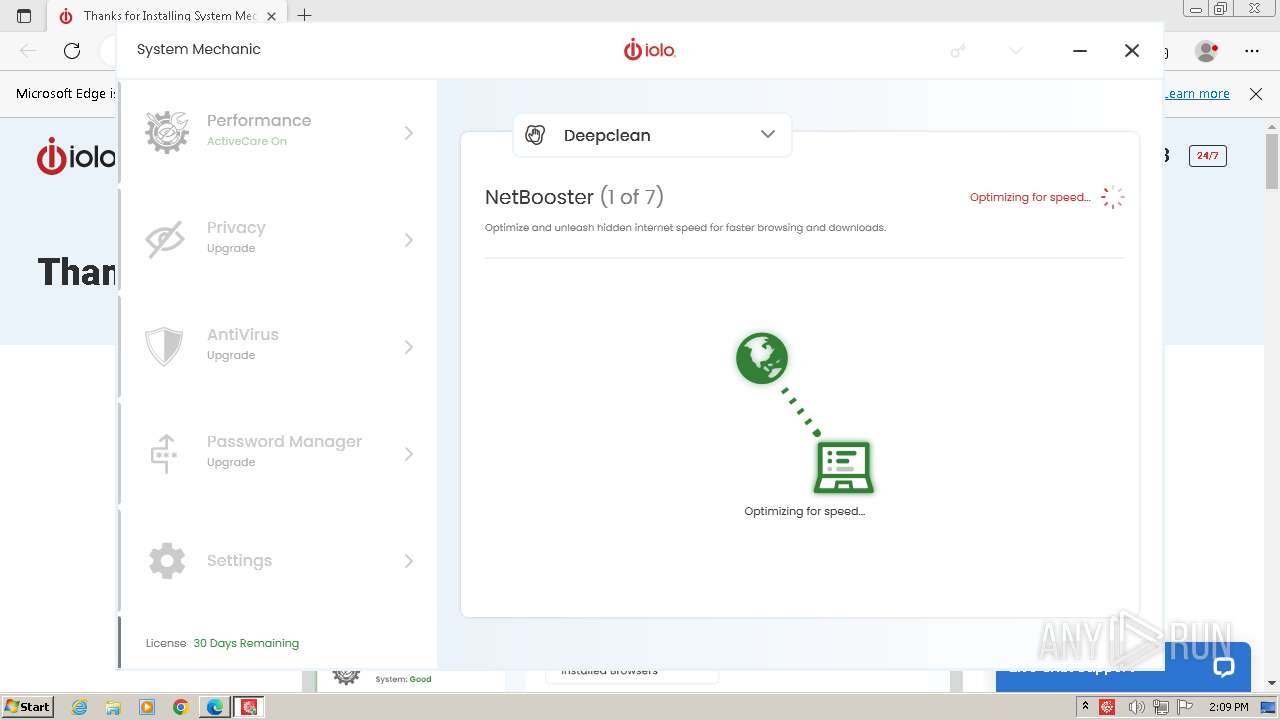
Task: Dismiss the Microsoft Edge notification bar
Action: pos(1256,93)
